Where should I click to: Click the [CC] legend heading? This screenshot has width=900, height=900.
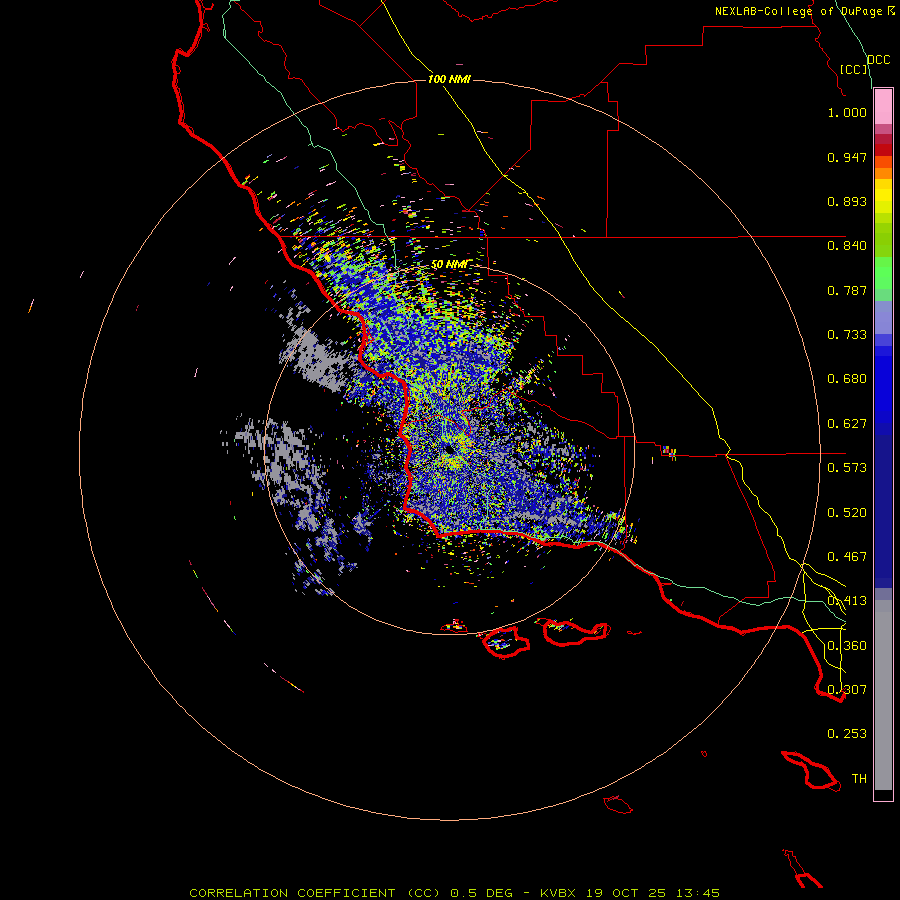(x=854, y=69)
